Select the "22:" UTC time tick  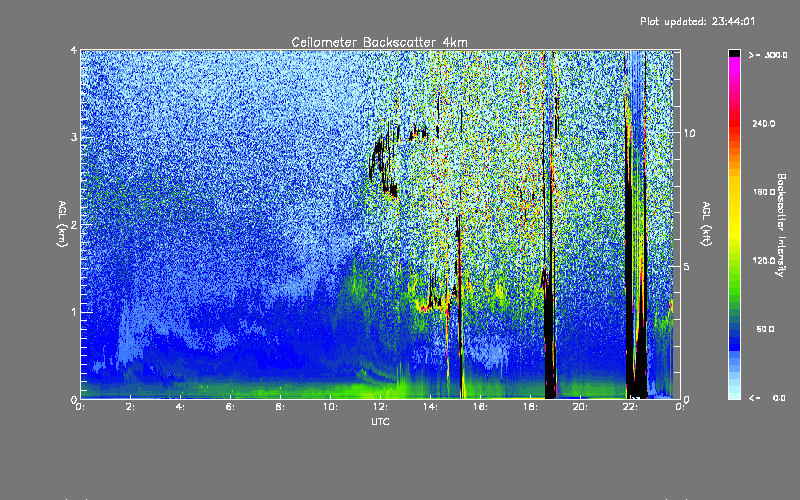coord(631,407)
